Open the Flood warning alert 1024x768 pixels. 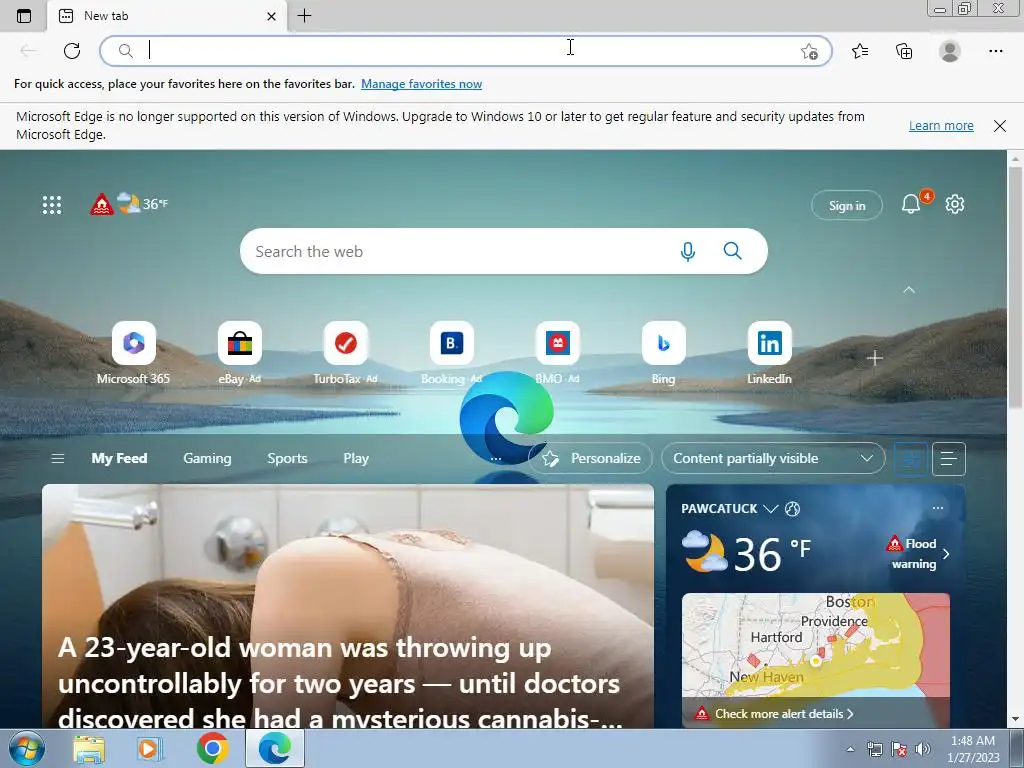point(918,554)
